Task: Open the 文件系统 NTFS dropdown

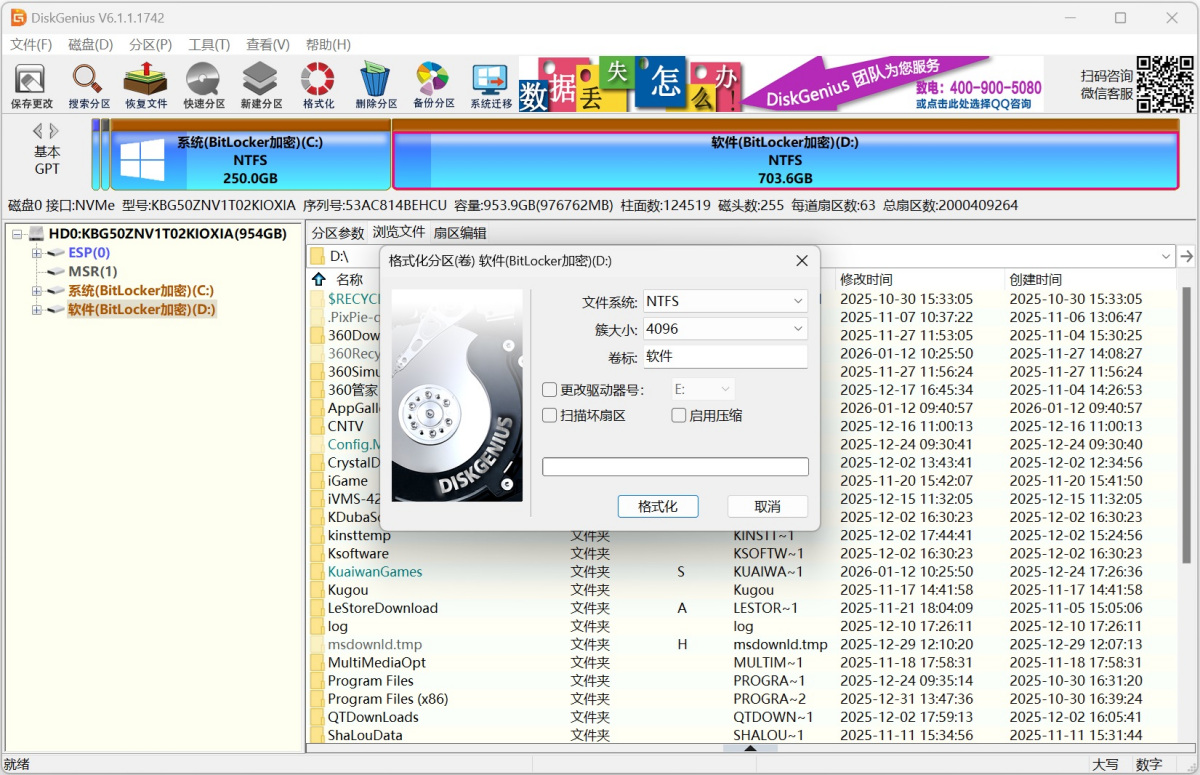Action: tap(724, 301)
